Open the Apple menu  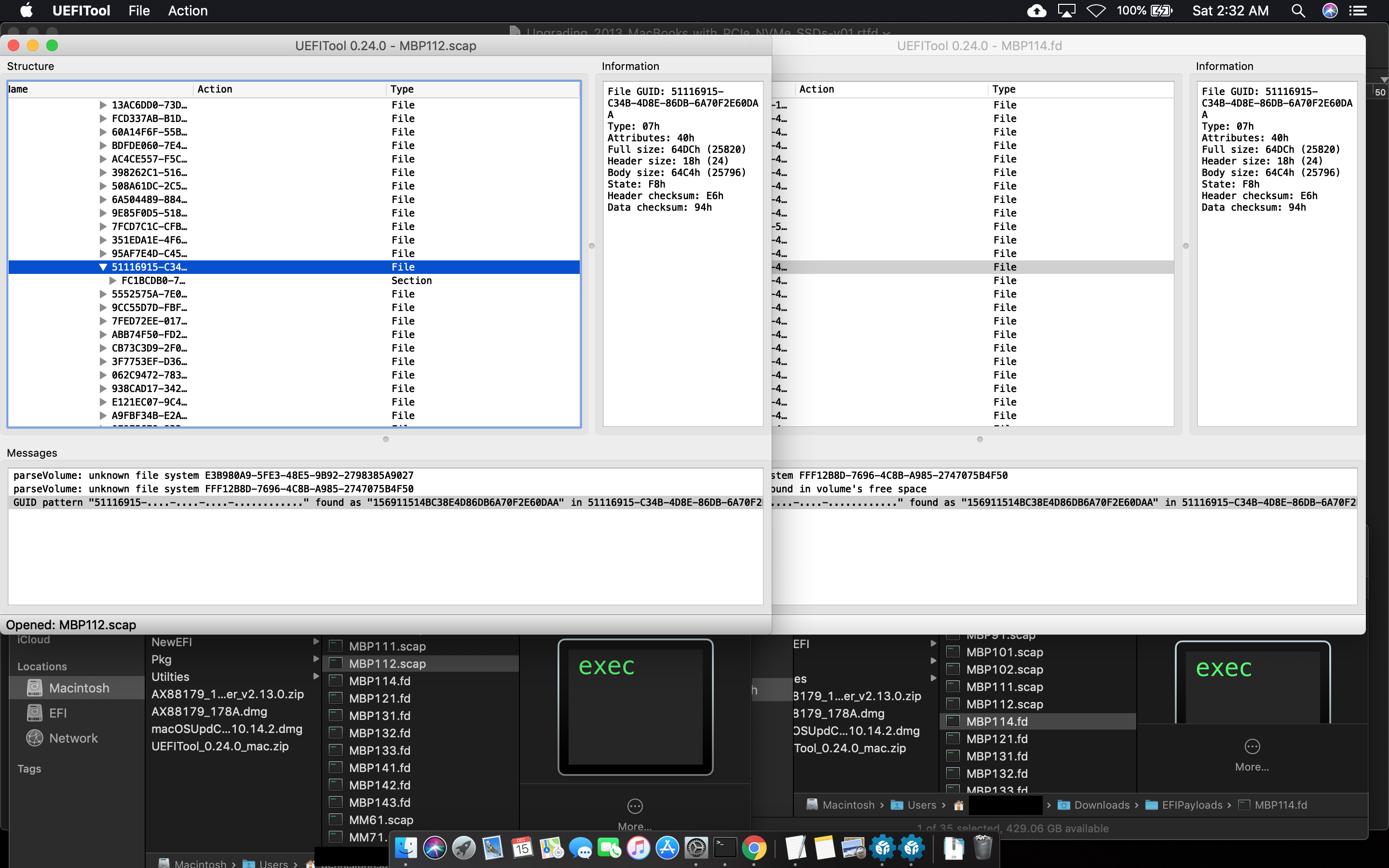pyautogui.click(x=26, y=11)
